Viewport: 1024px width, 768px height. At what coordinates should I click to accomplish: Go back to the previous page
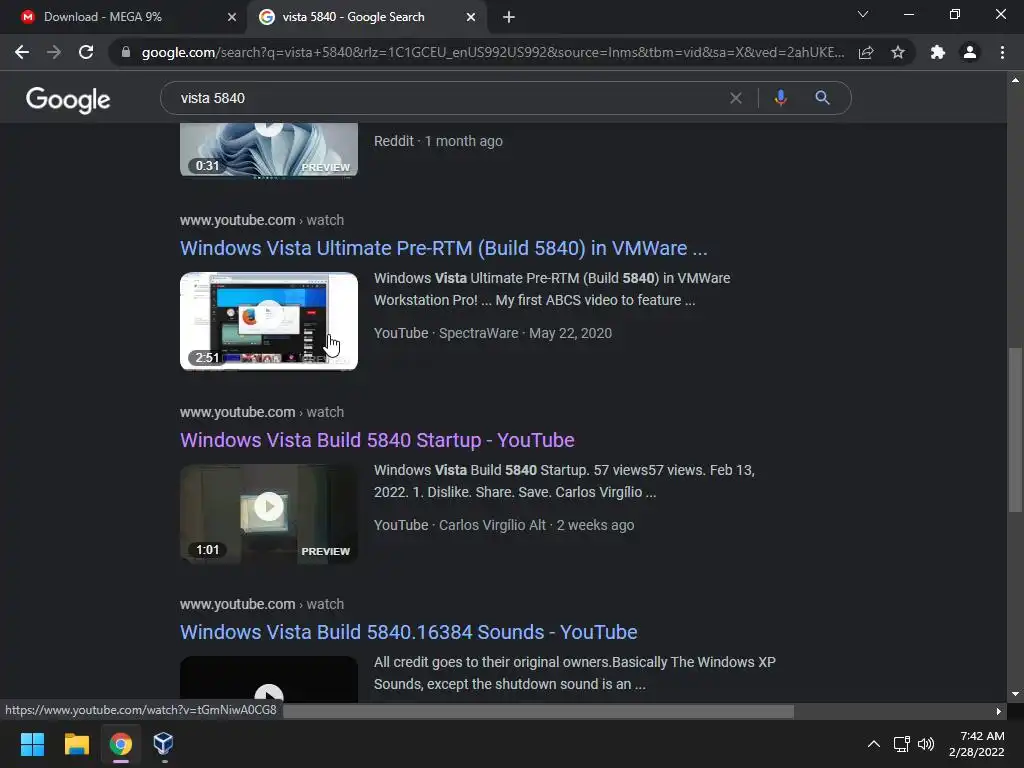(22, 52)
